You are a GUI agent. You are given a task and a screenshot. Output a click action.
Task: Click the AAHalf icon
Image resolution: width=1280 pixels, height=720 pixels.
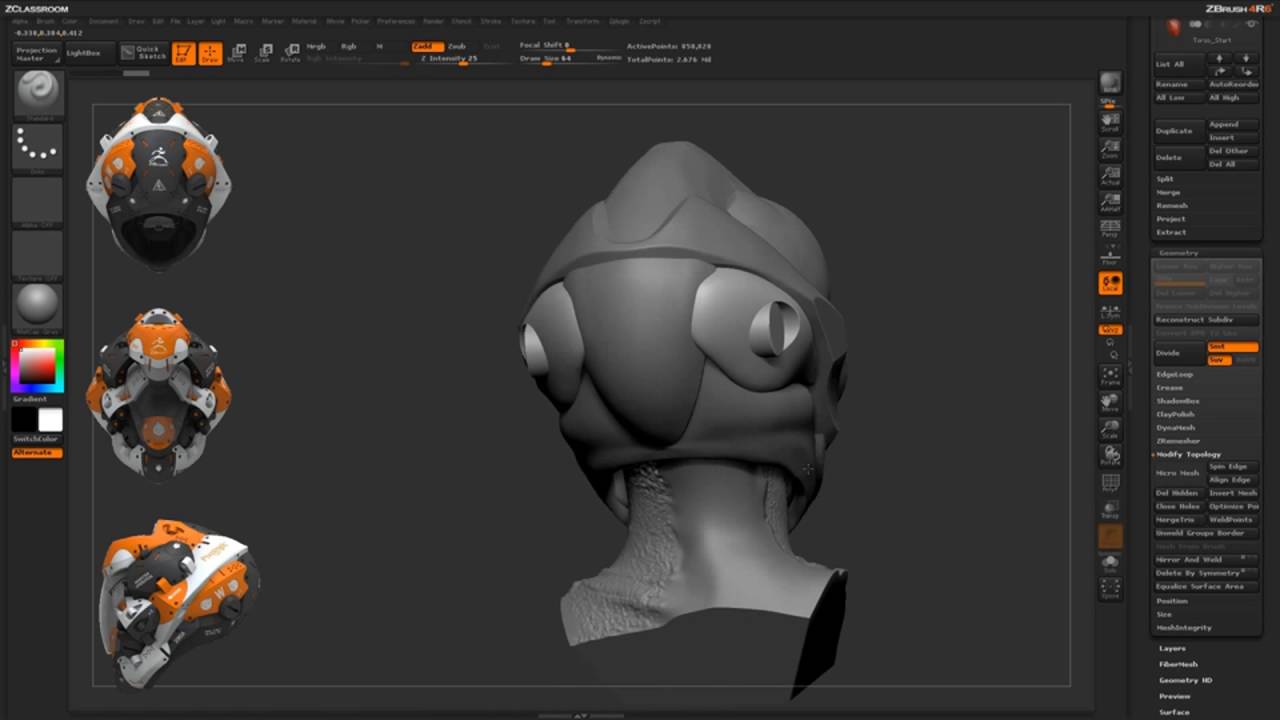[1110, 203]
